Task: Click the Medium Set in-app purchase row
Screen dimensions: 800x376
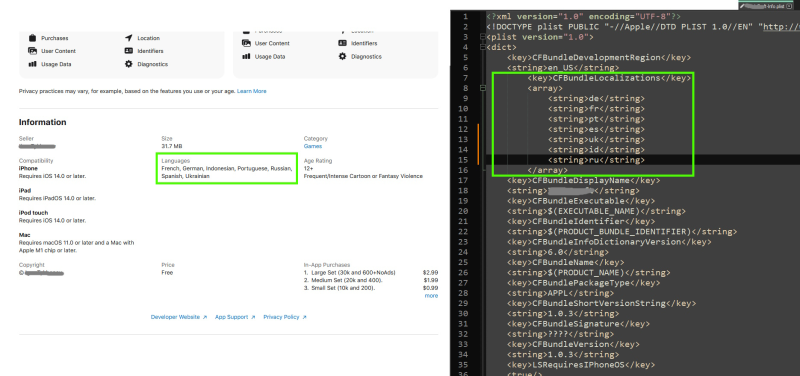Action: click(370, 281)
